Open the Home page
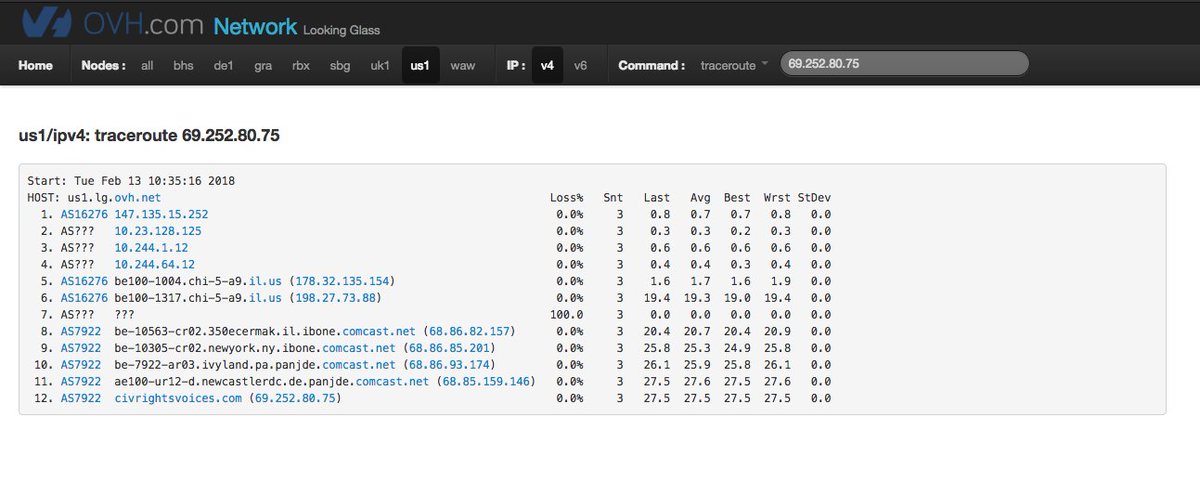1200x482 pixels. [35, 65]
